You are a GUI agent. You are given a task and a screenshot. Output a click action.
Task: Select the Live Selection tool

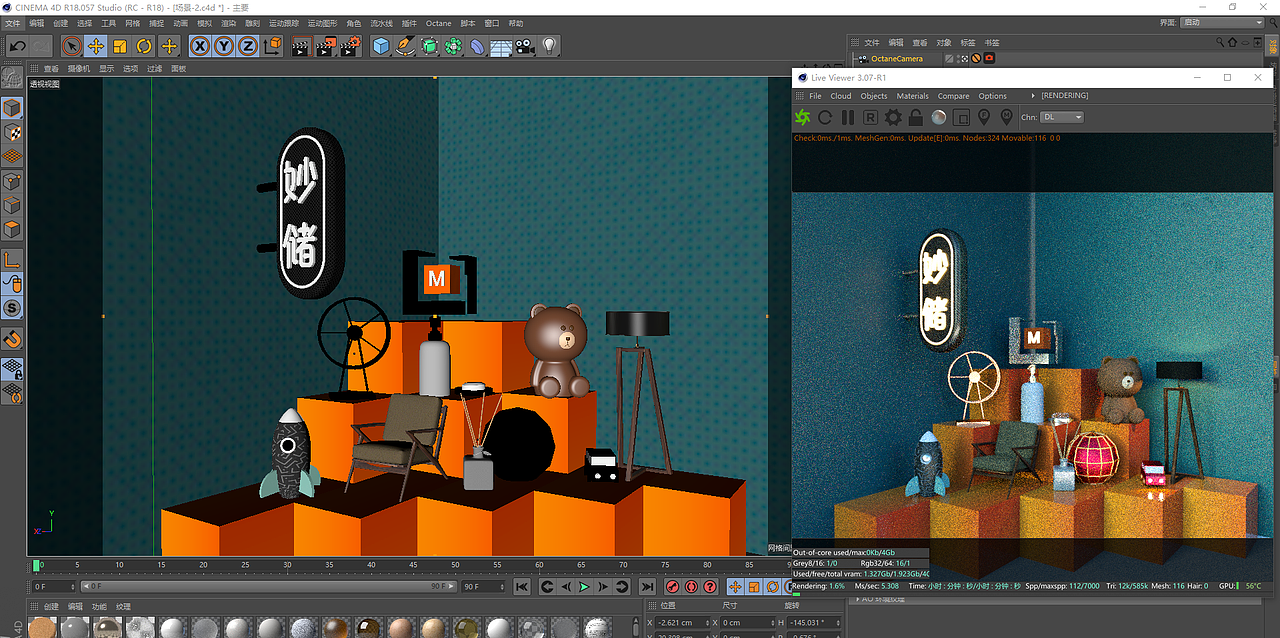[x=71, y=46]
